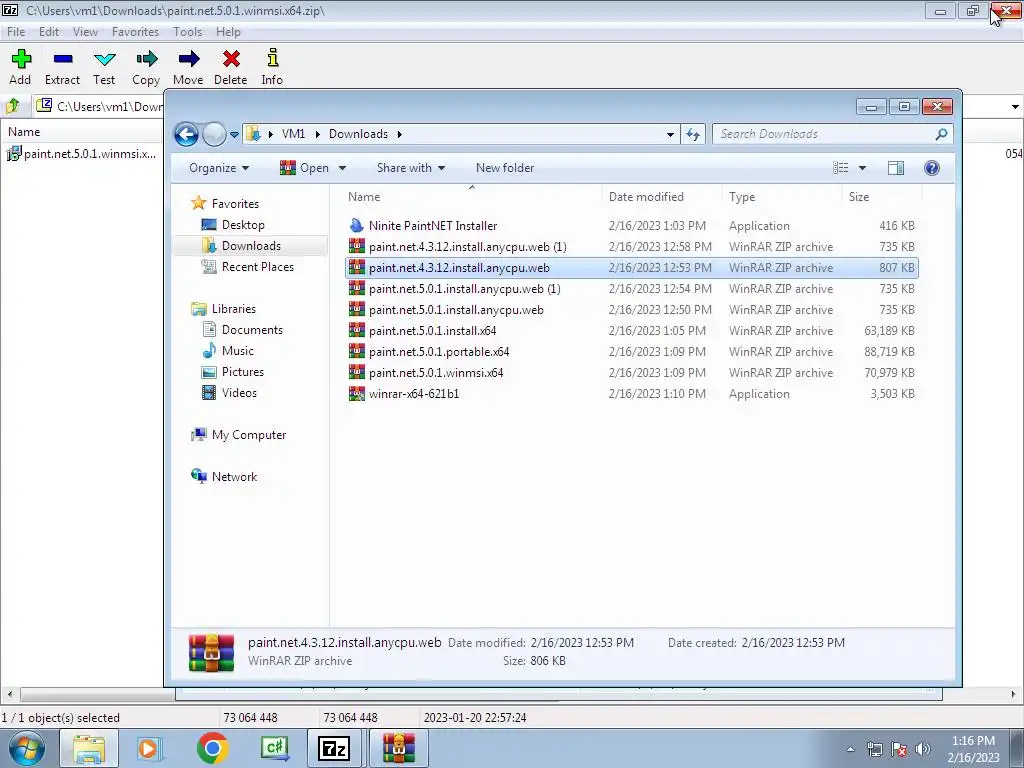
Task: Click the volume speaker tray icon
Action: coord(922,748)
